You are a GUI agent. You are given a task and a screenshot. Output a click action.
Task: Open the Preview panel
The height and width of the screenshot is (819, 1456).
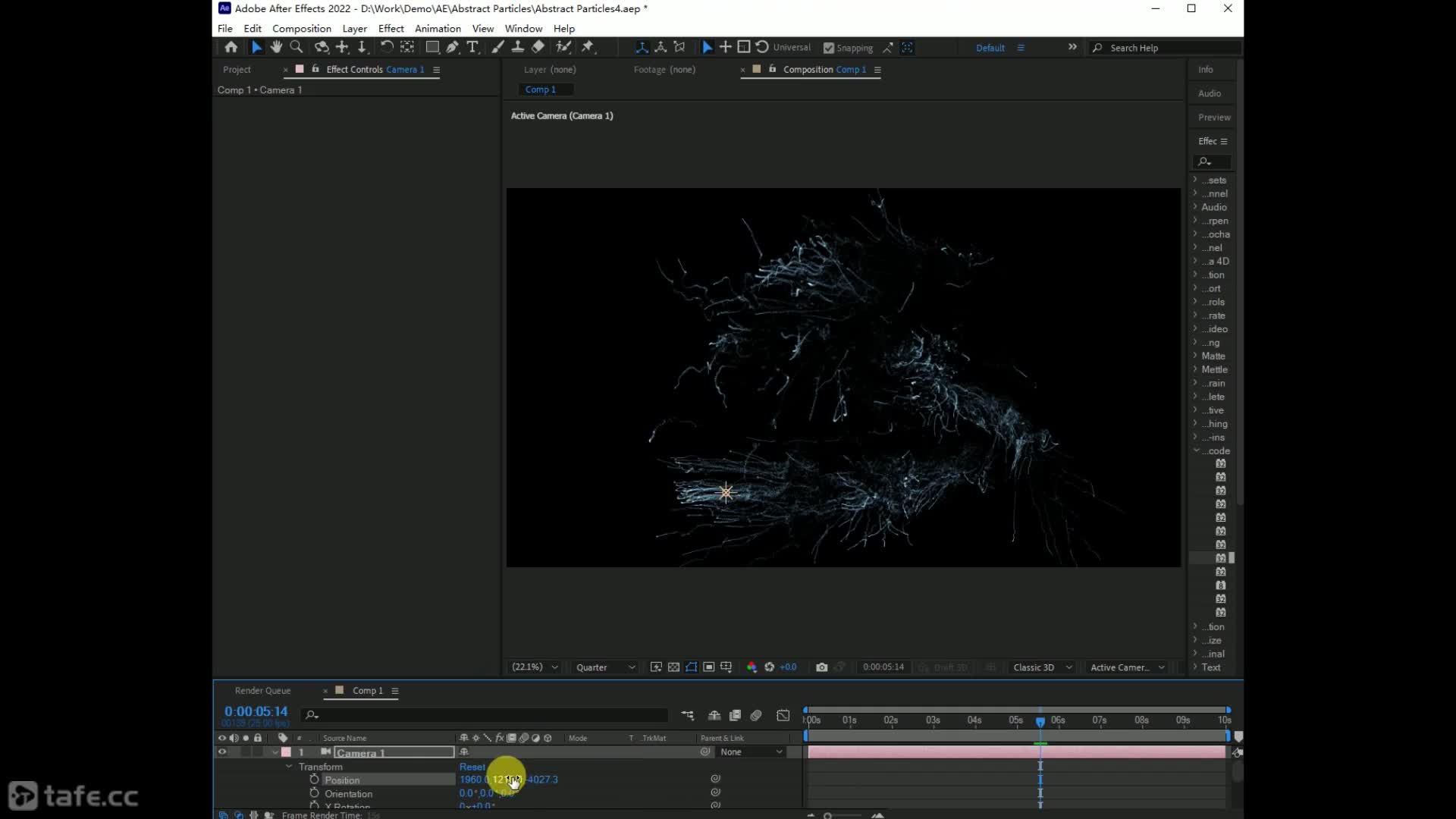[1214, 118]
